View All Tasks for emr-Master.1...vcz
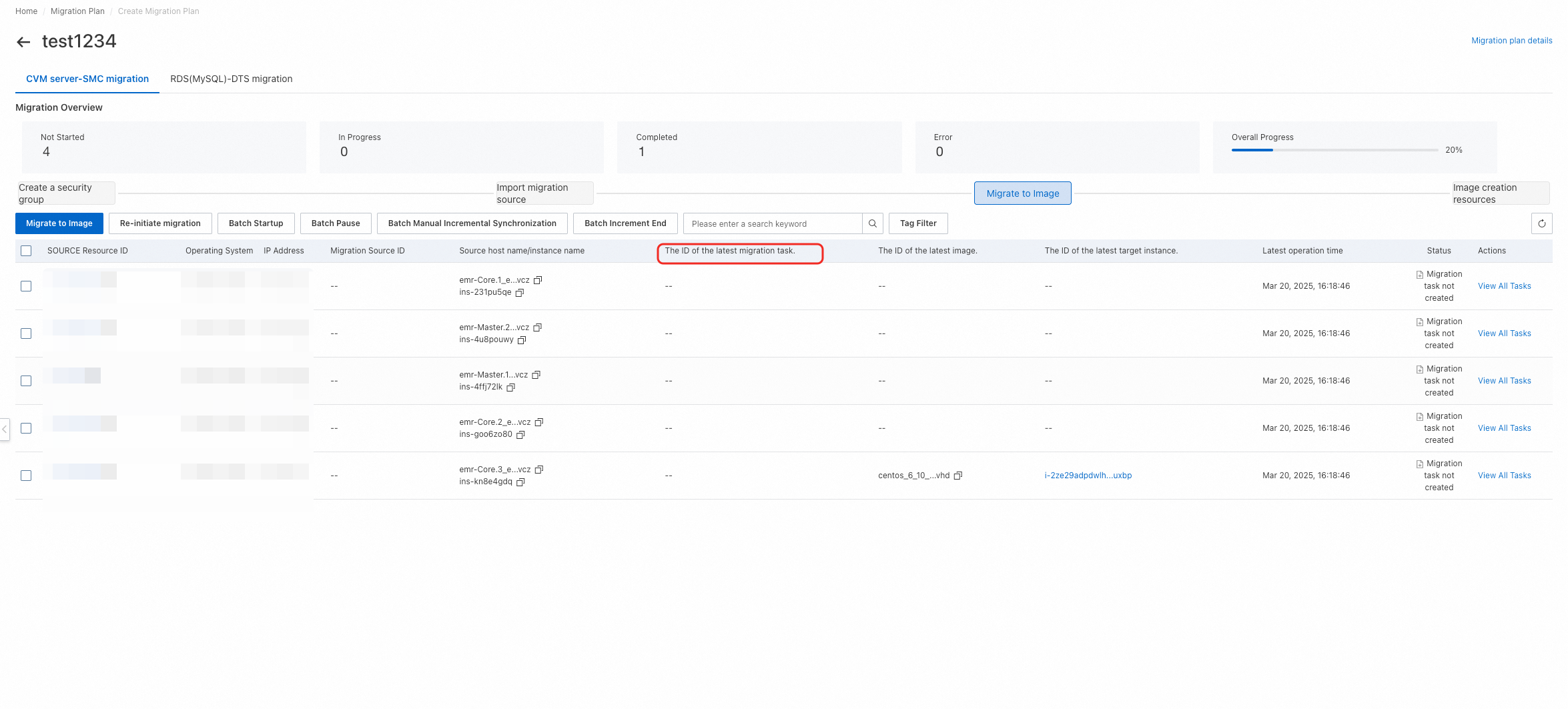 (1505, 381)
